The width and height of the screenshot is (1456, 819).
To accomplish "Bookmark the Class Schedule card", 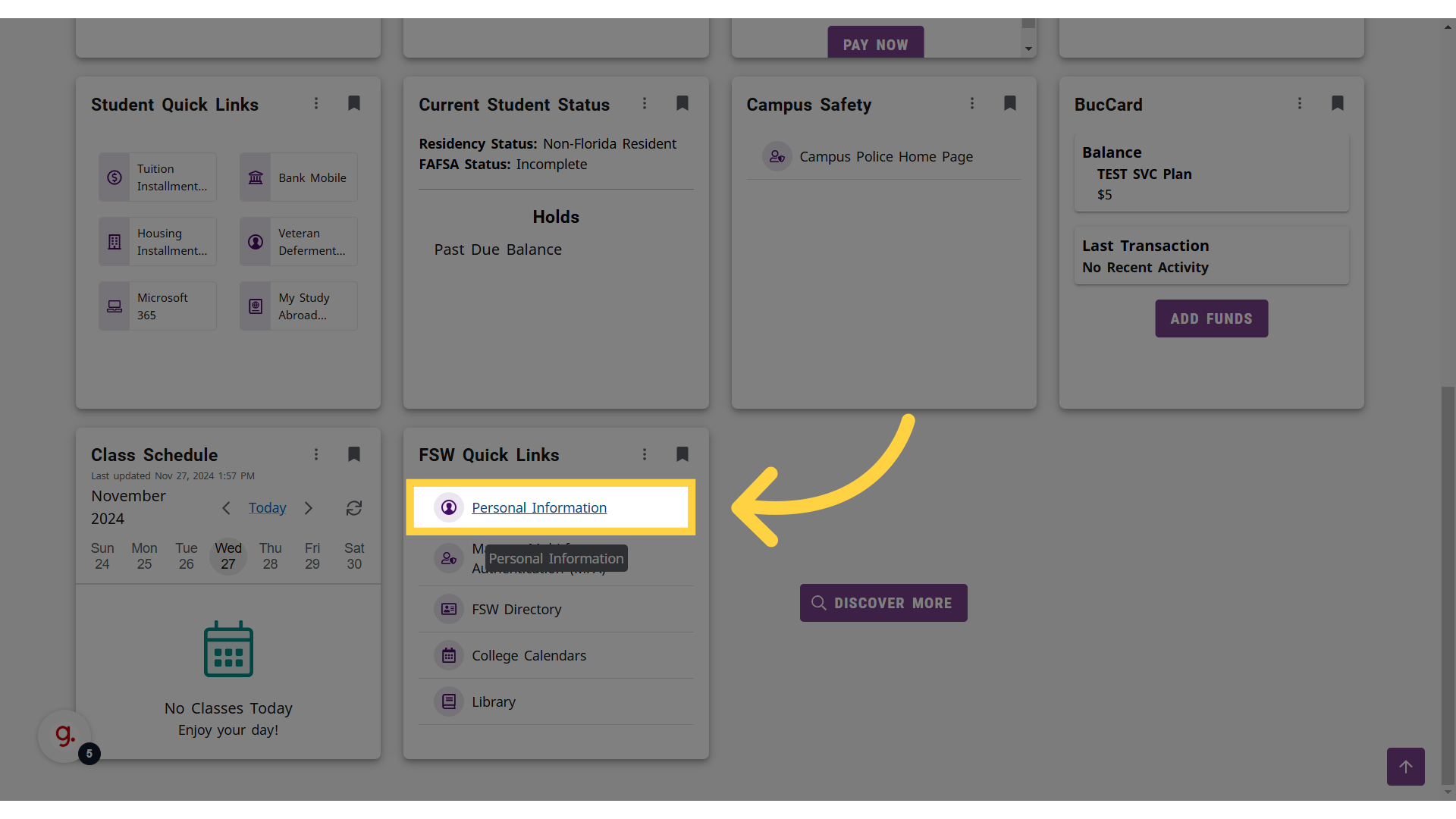I will click(x=354, y=454).
